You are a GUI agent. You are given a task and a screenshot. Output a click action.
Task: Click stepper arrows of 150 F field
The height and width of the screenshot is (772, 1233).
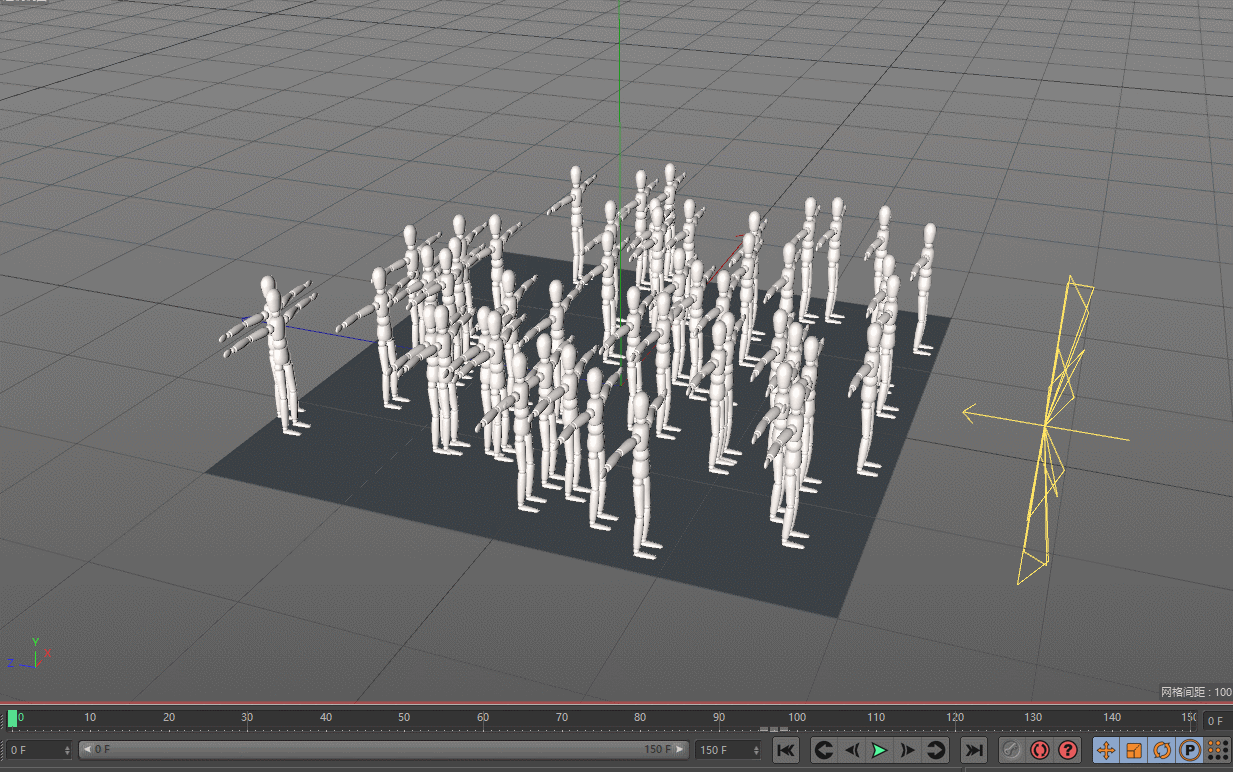pyautogui.click(x=756, y=750)
